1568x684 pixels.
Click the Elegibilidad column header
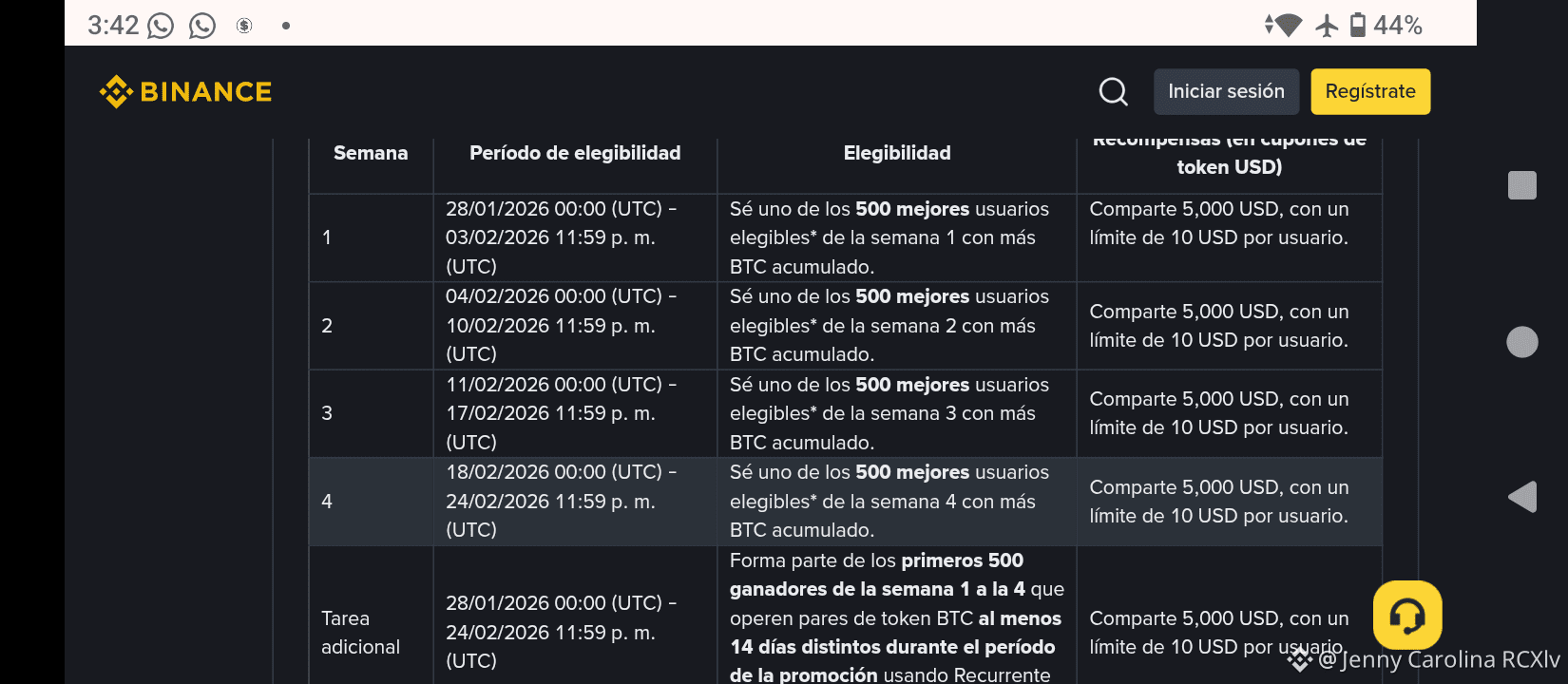(897, 153)
